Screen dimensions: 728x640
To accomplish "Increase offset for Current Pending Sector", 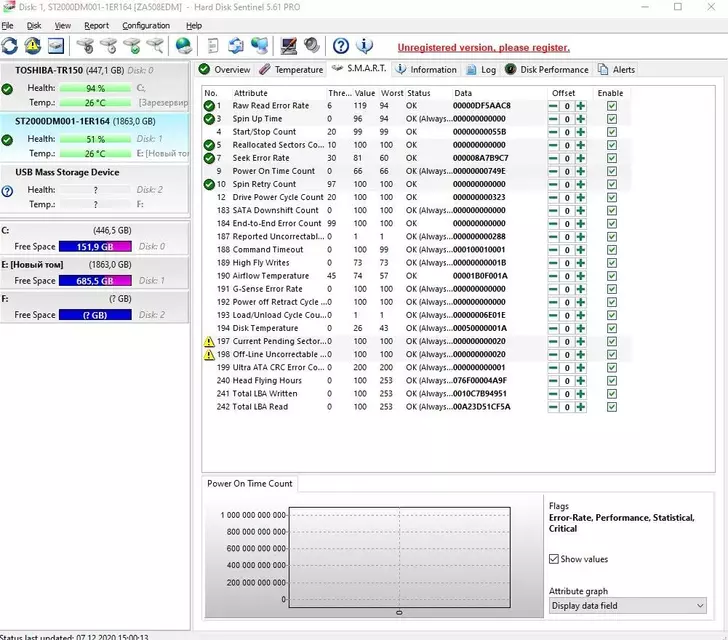I will (580, 342).
